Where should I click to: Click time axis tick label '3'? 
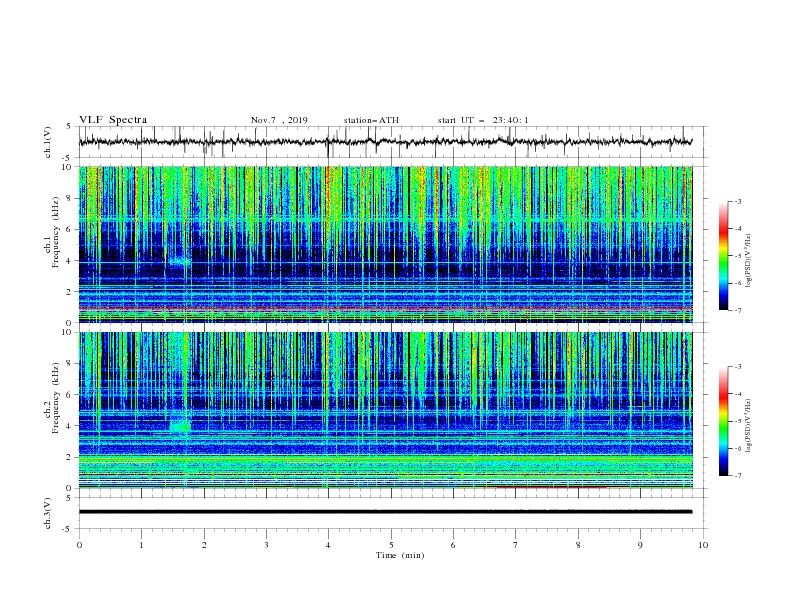[x=266, y=545]
